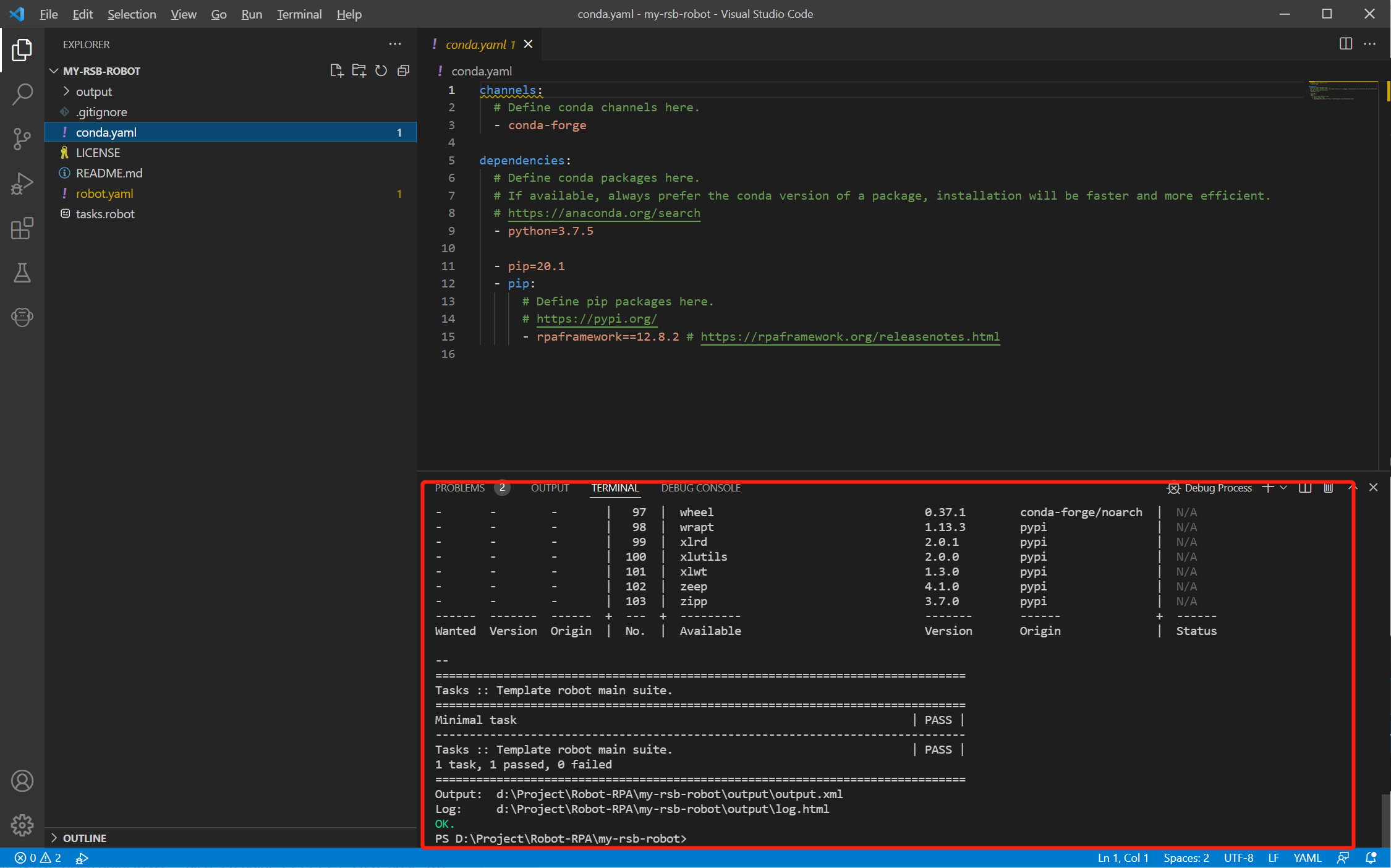Viewport: 1391px width, 868px height.
Task: Collapse all folders in explorer
Action: (x=403, y=70)
